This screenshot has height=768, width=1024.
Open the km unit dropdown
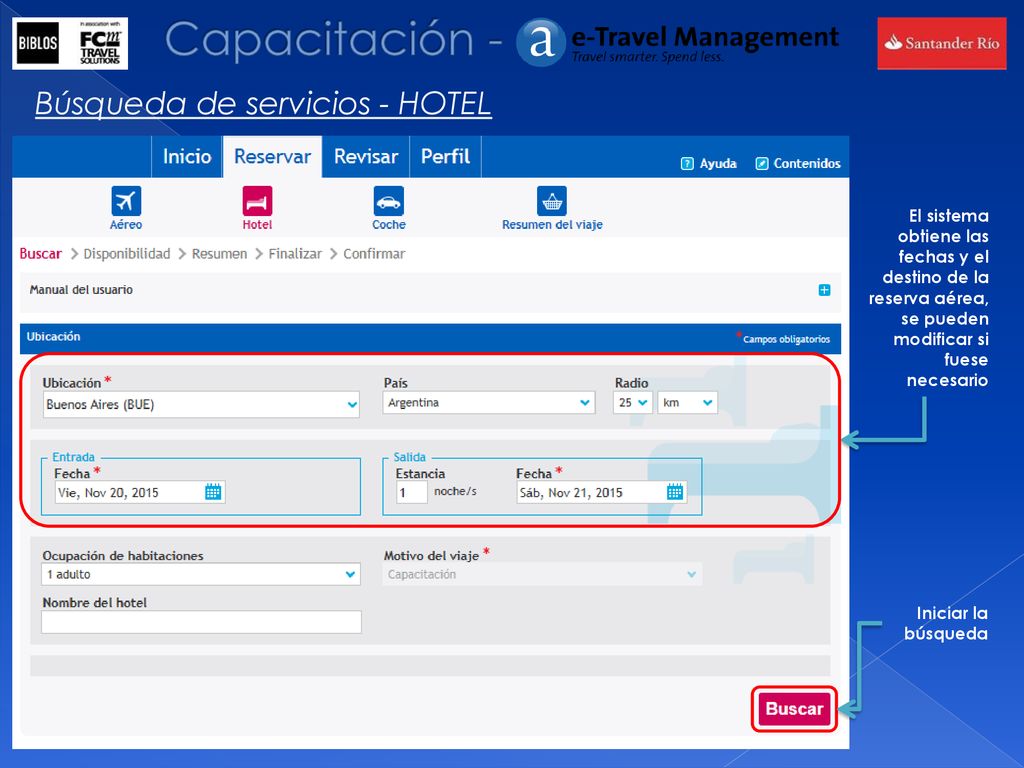(688, 402)
